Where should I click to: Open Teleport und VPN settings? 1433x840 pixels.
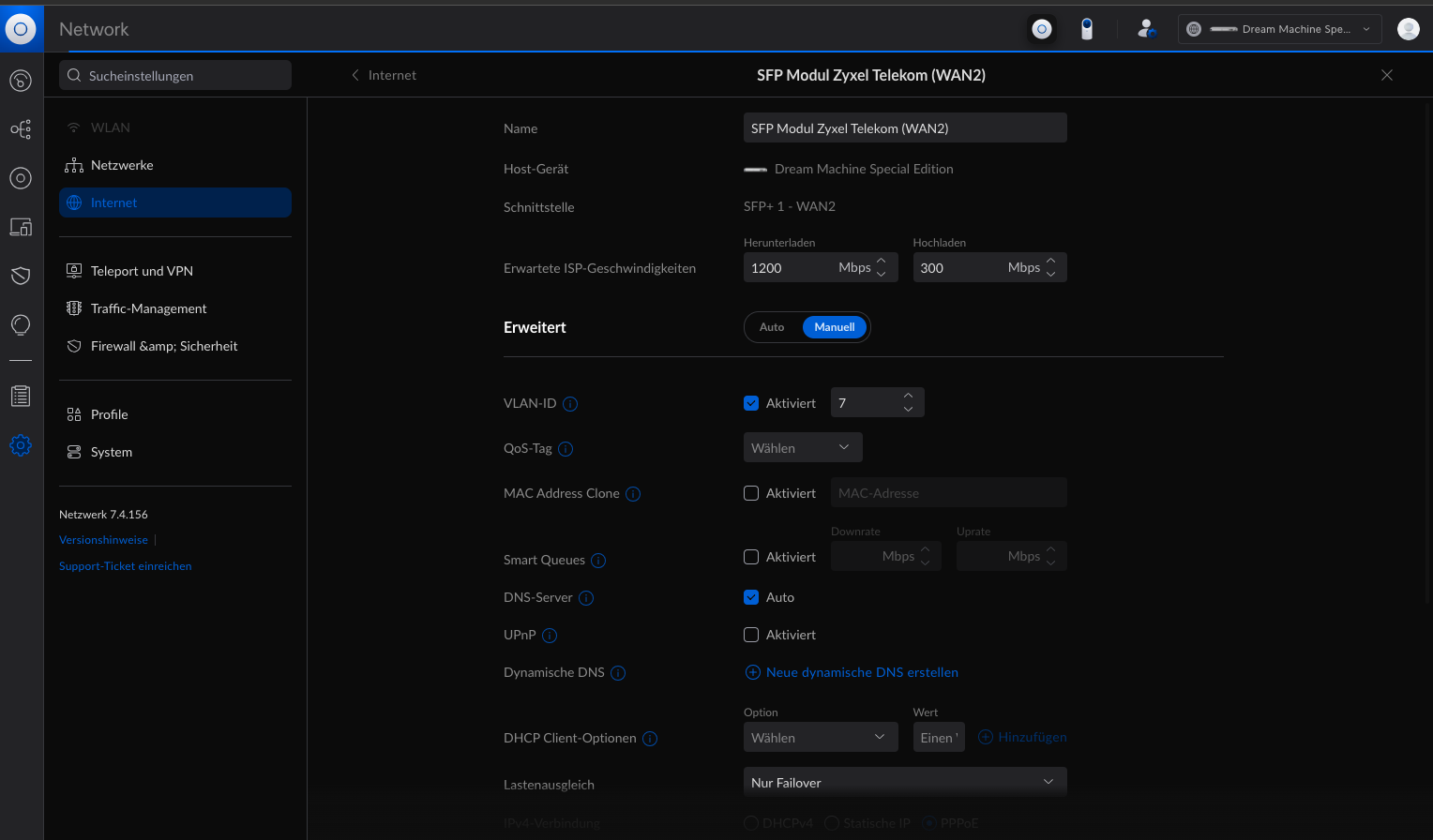pos(175,271)
